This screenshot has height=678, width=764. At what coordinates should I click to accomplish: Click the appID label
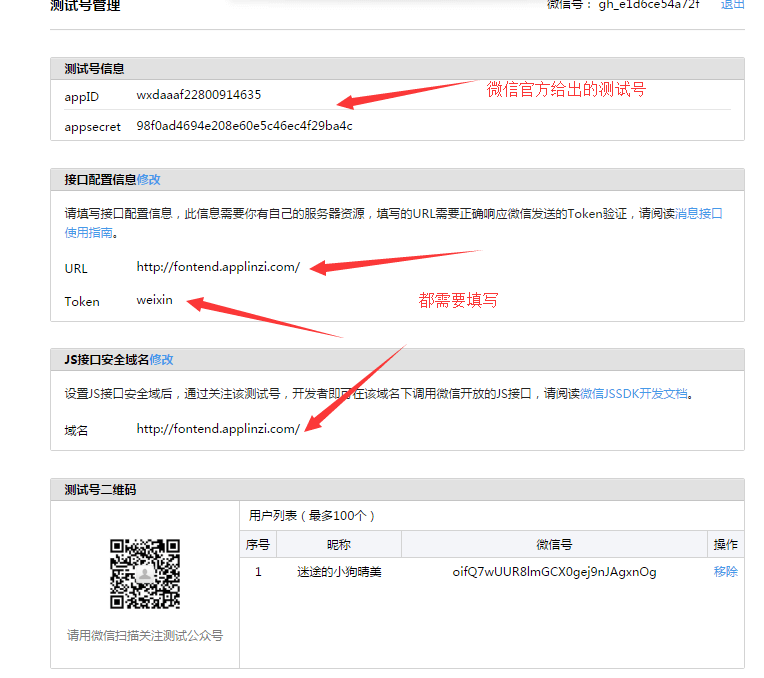(81, 97)
